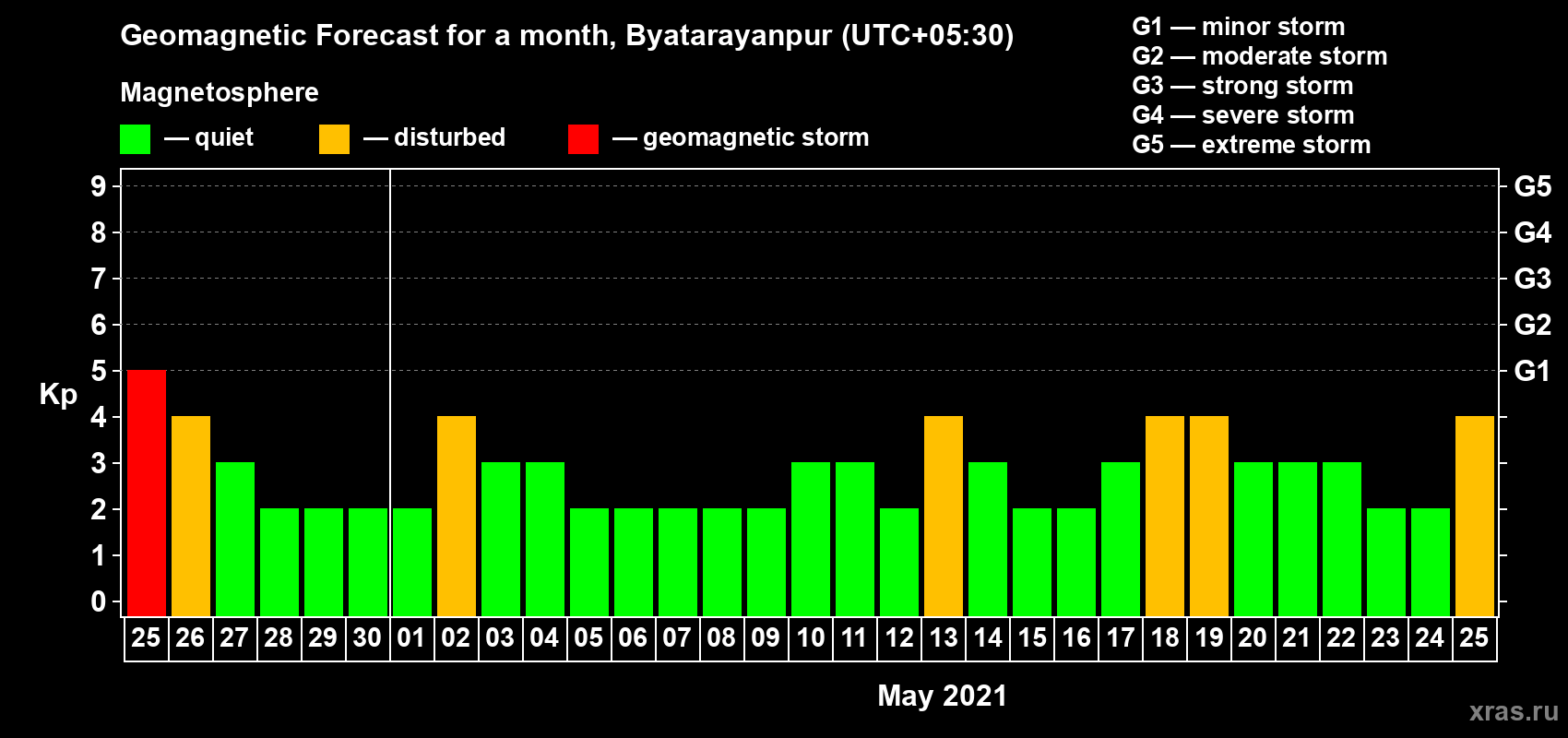Click date label 12 on the x-axis
1568x738 pixels.
click(898, 637)
